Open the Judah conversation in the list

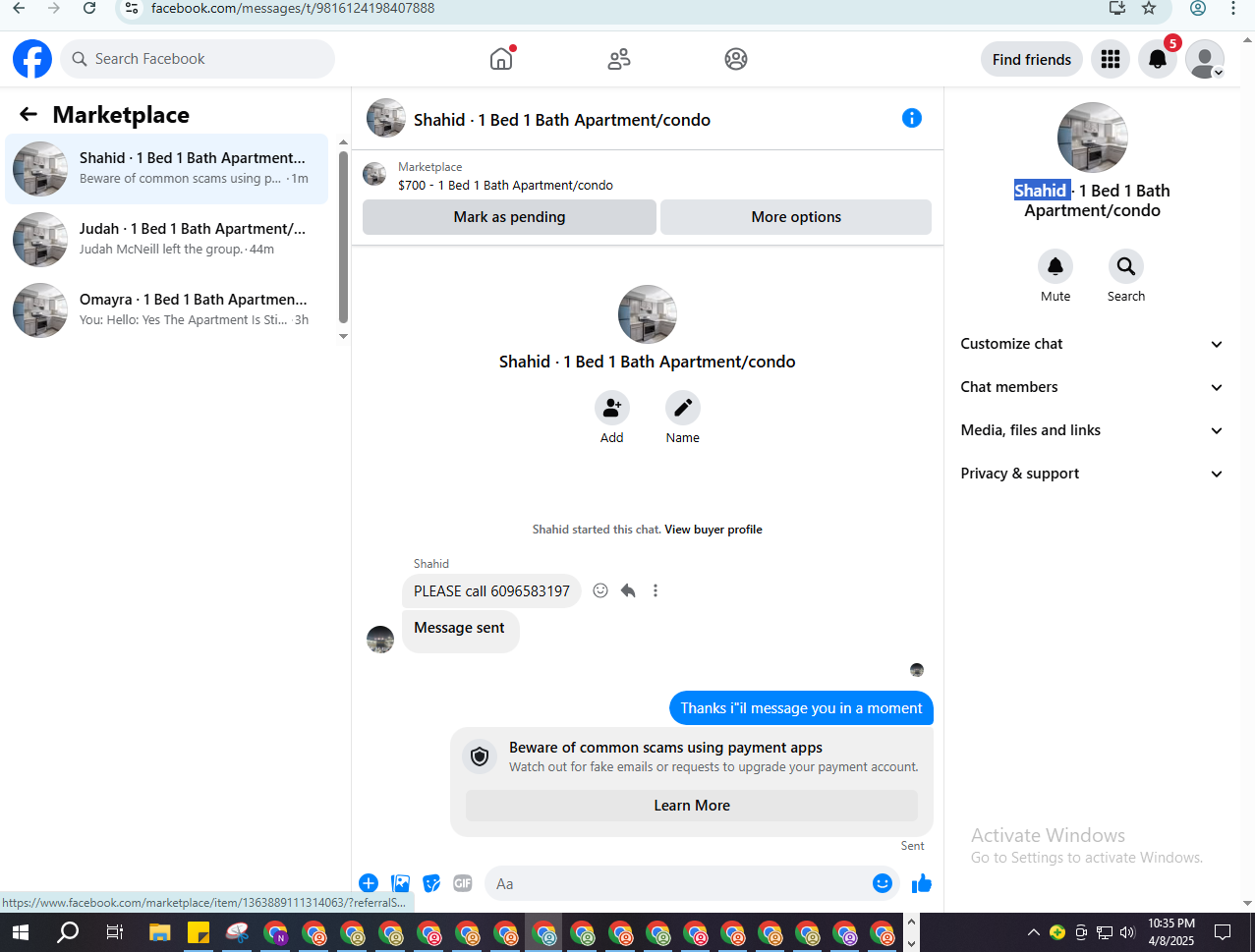pyautogui.click(x=167, y=240)
